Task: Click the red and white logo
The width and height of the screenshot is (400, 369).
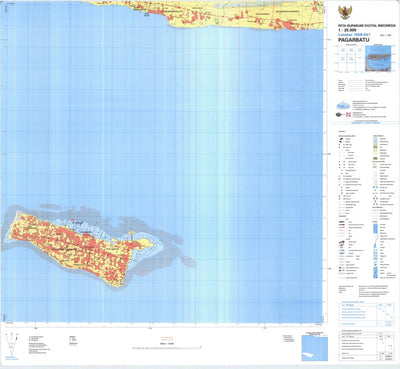Action: [348, 114]
